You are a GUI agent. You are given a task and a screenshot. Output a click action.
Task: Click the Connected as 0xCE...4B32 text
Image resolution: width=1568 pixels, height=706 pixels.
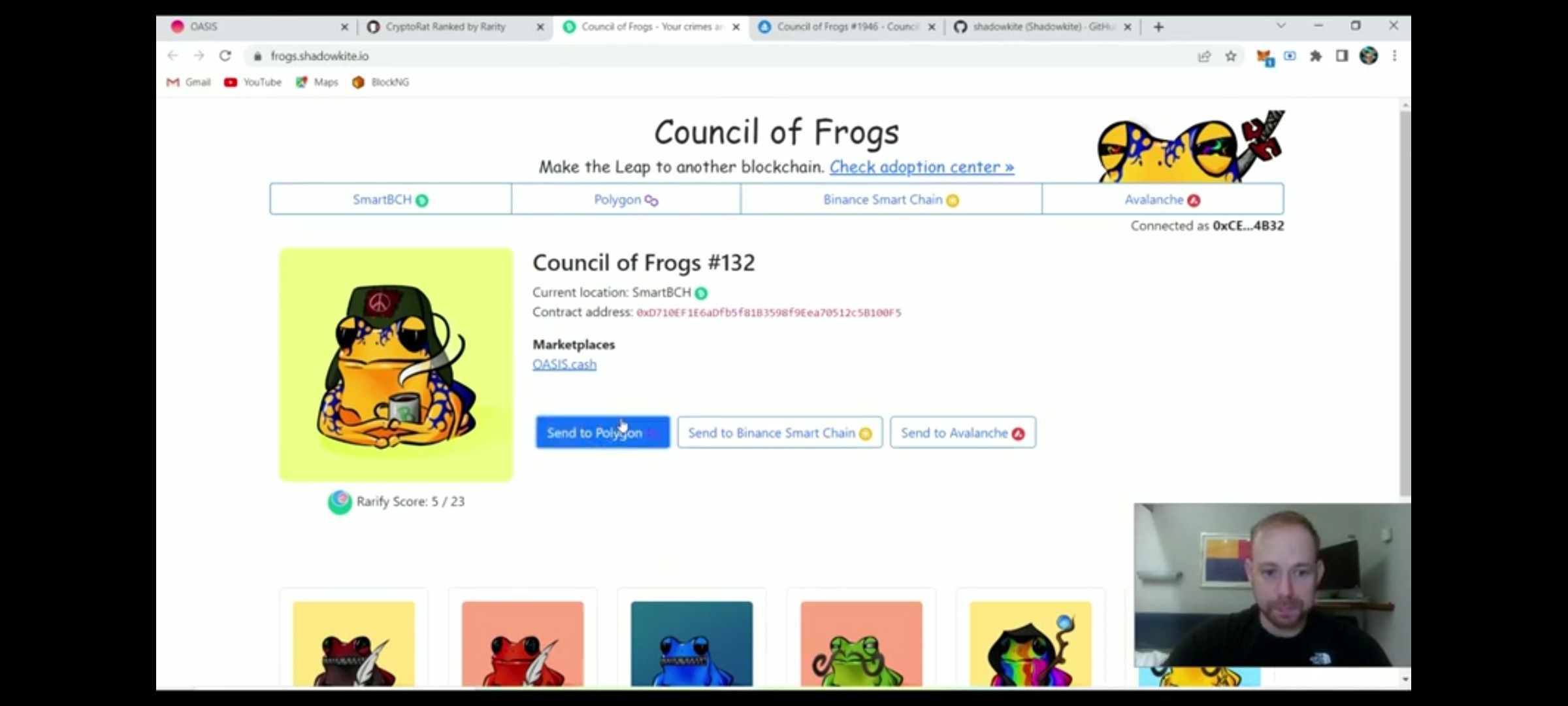tap(1207, 226)
